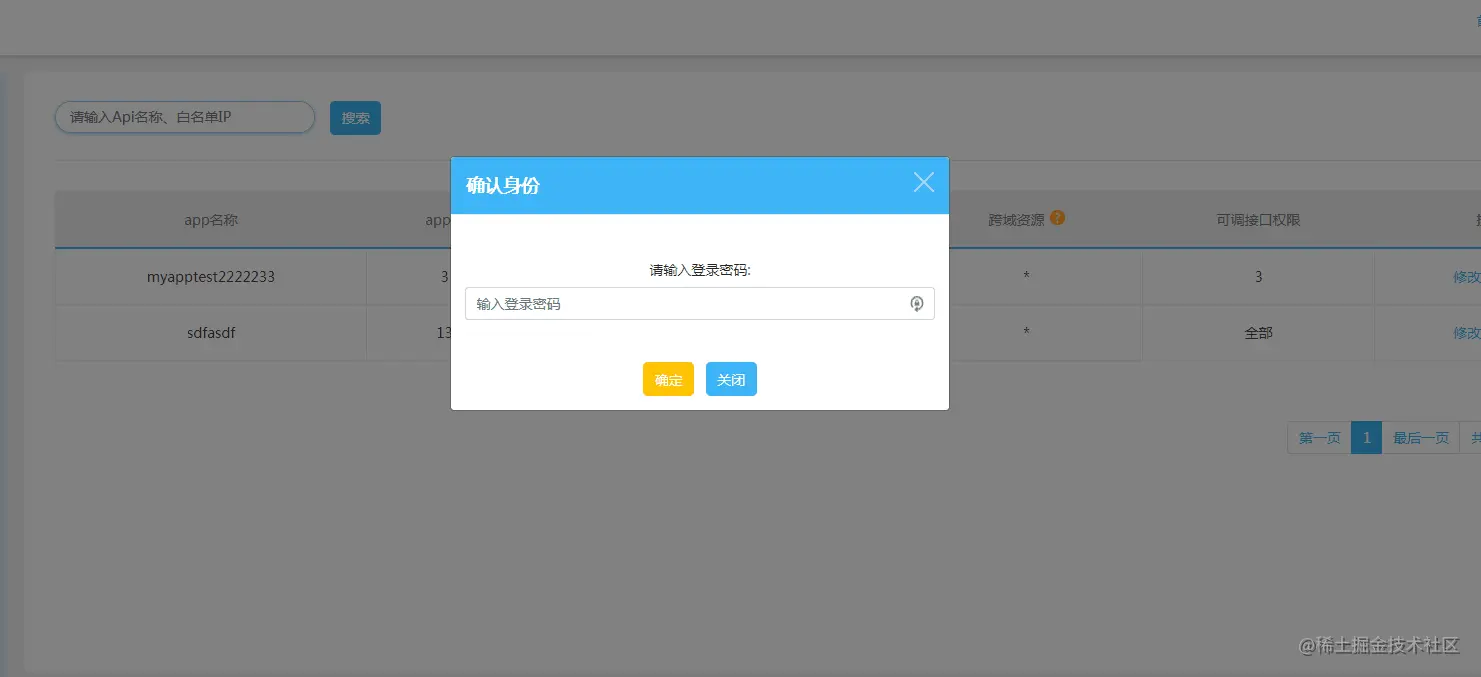Go to 第一页 in the pagination bar
This screenshot has height=677, width=1481.
(1318, 437)
